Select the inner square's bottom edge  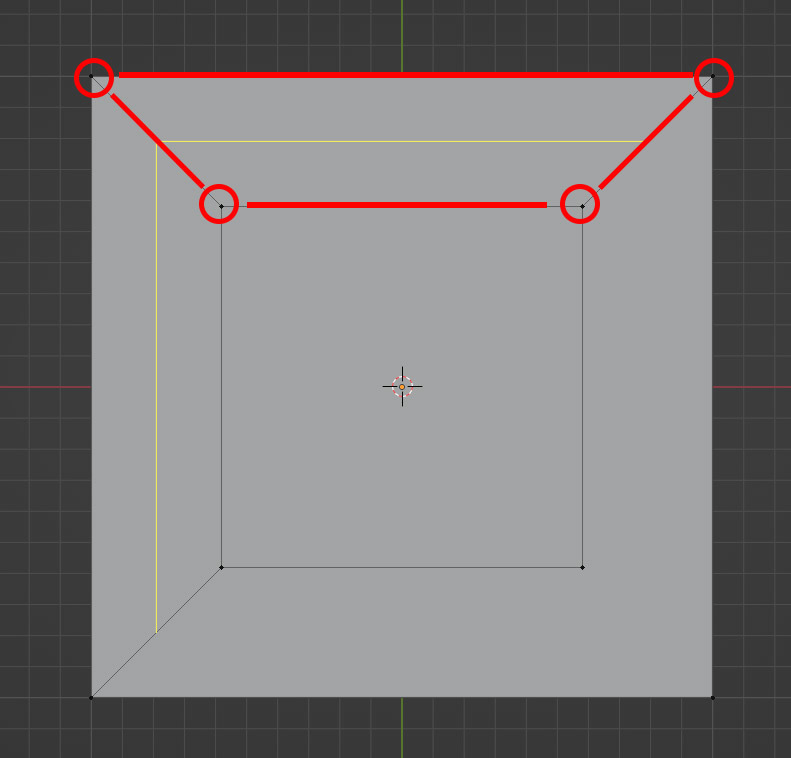click(x=402, y=567)
